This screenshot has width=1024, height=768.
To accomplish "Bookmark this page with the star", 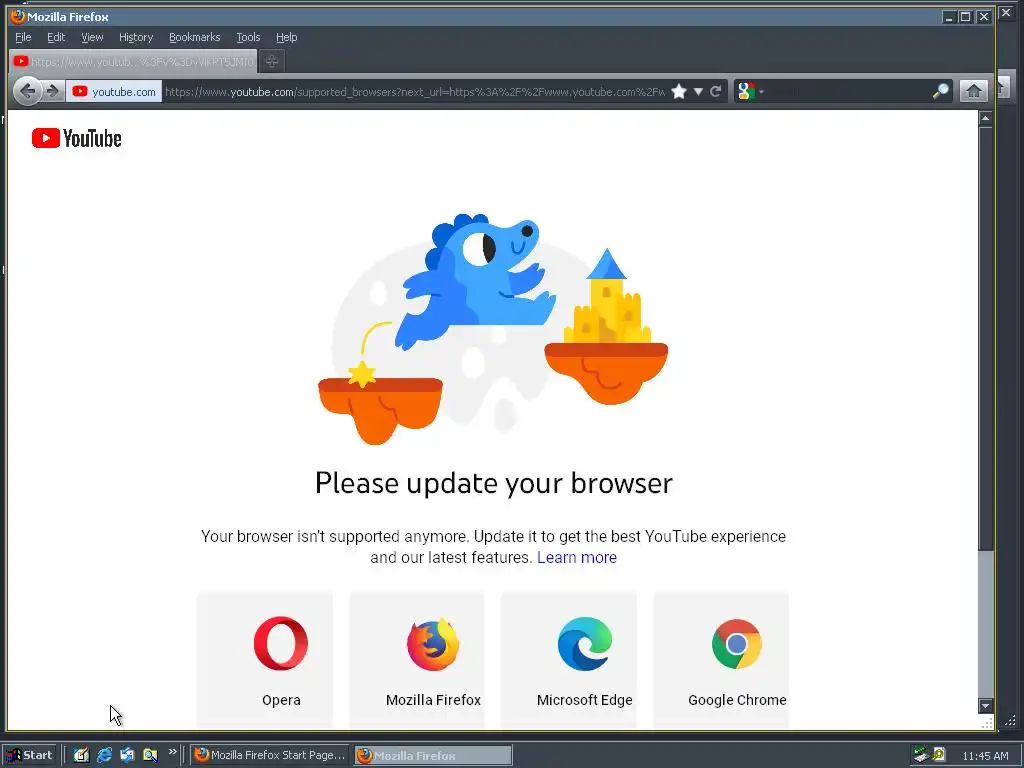I will [x=679, y=91].
